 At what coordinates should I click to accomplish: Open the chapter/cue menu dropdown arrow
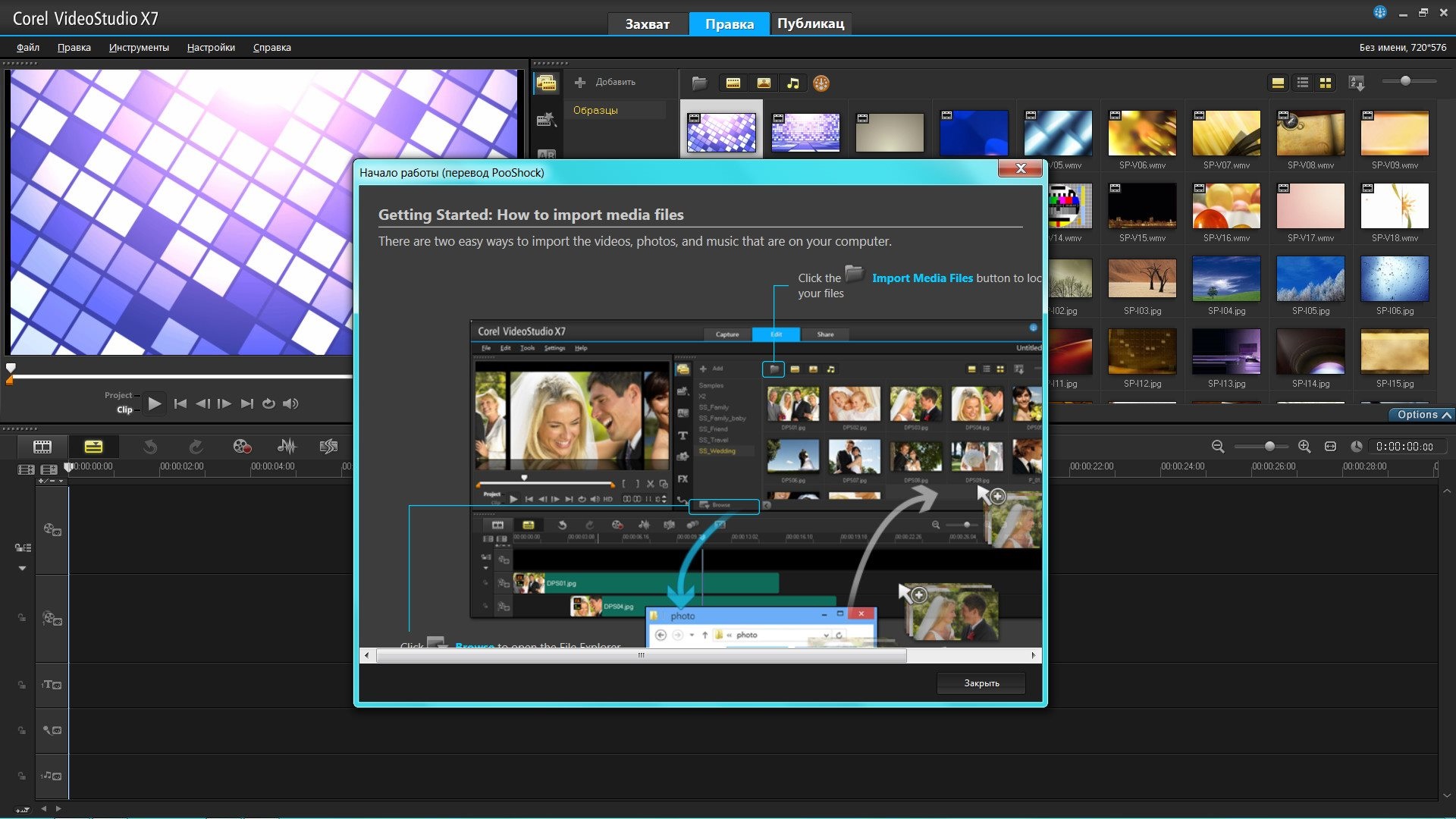coord(61,481)
